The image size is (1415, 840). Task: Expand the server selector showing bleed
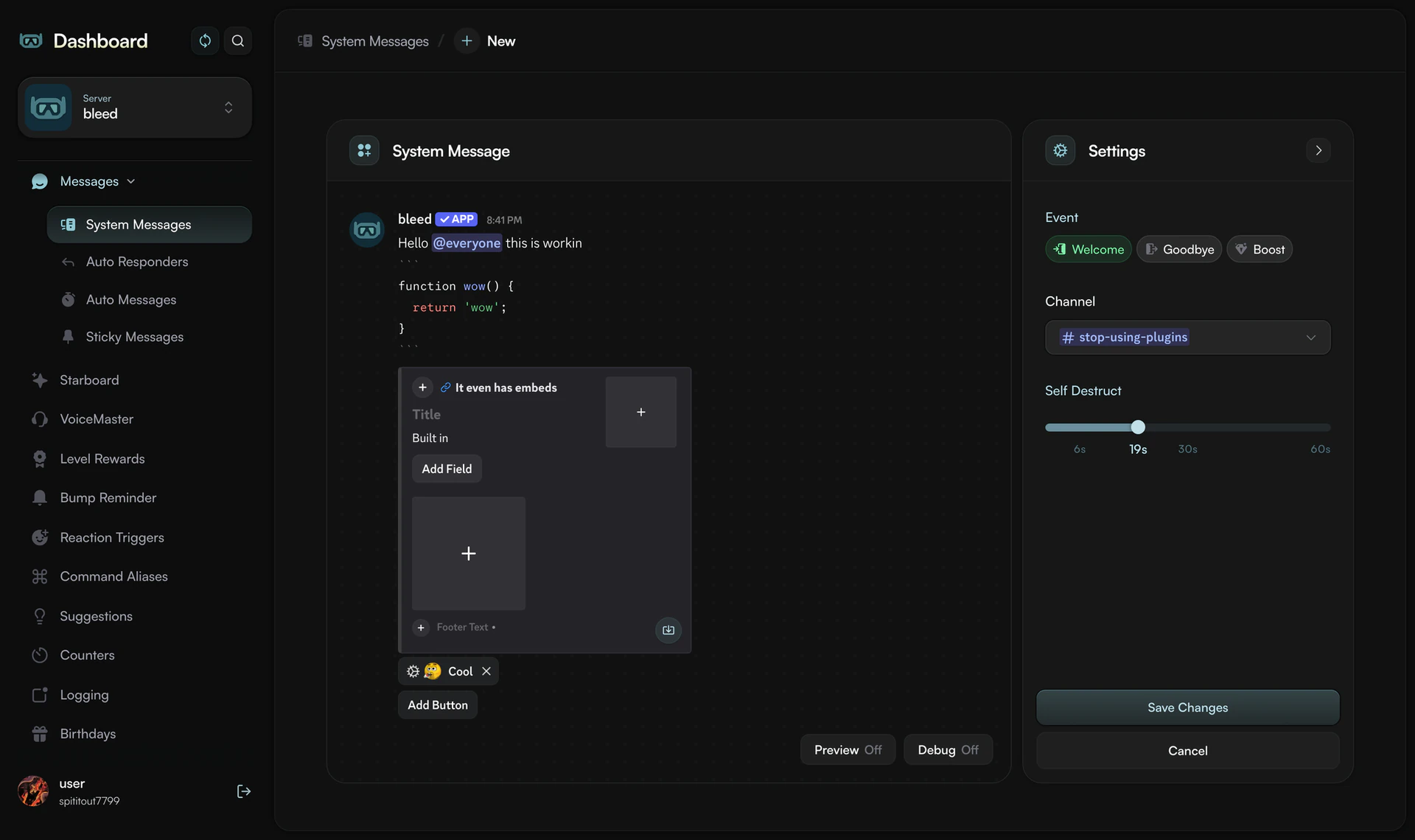pos(135,108)
